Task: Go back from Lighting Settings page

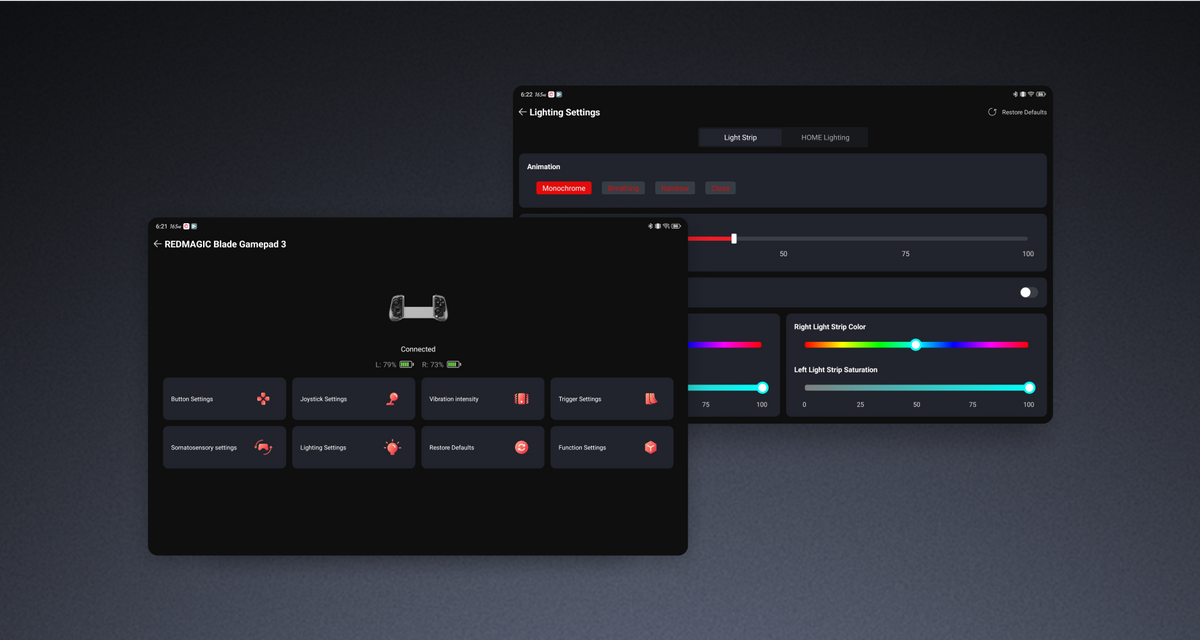Action: click(x=522, y=113)
